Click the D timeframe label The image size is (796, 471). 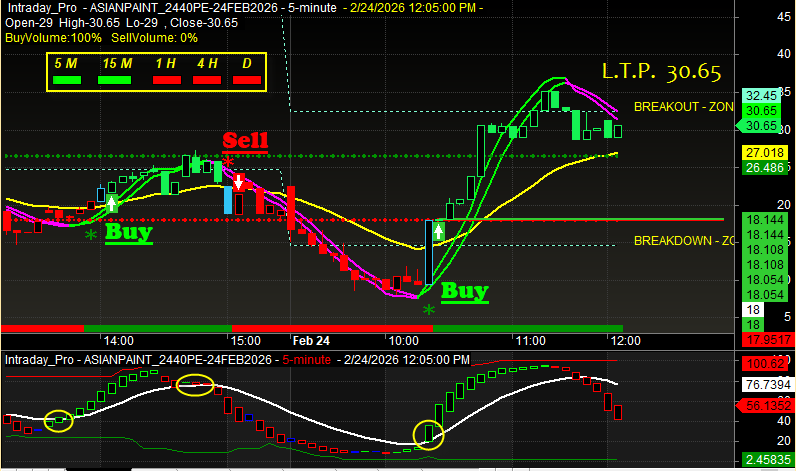247,63
